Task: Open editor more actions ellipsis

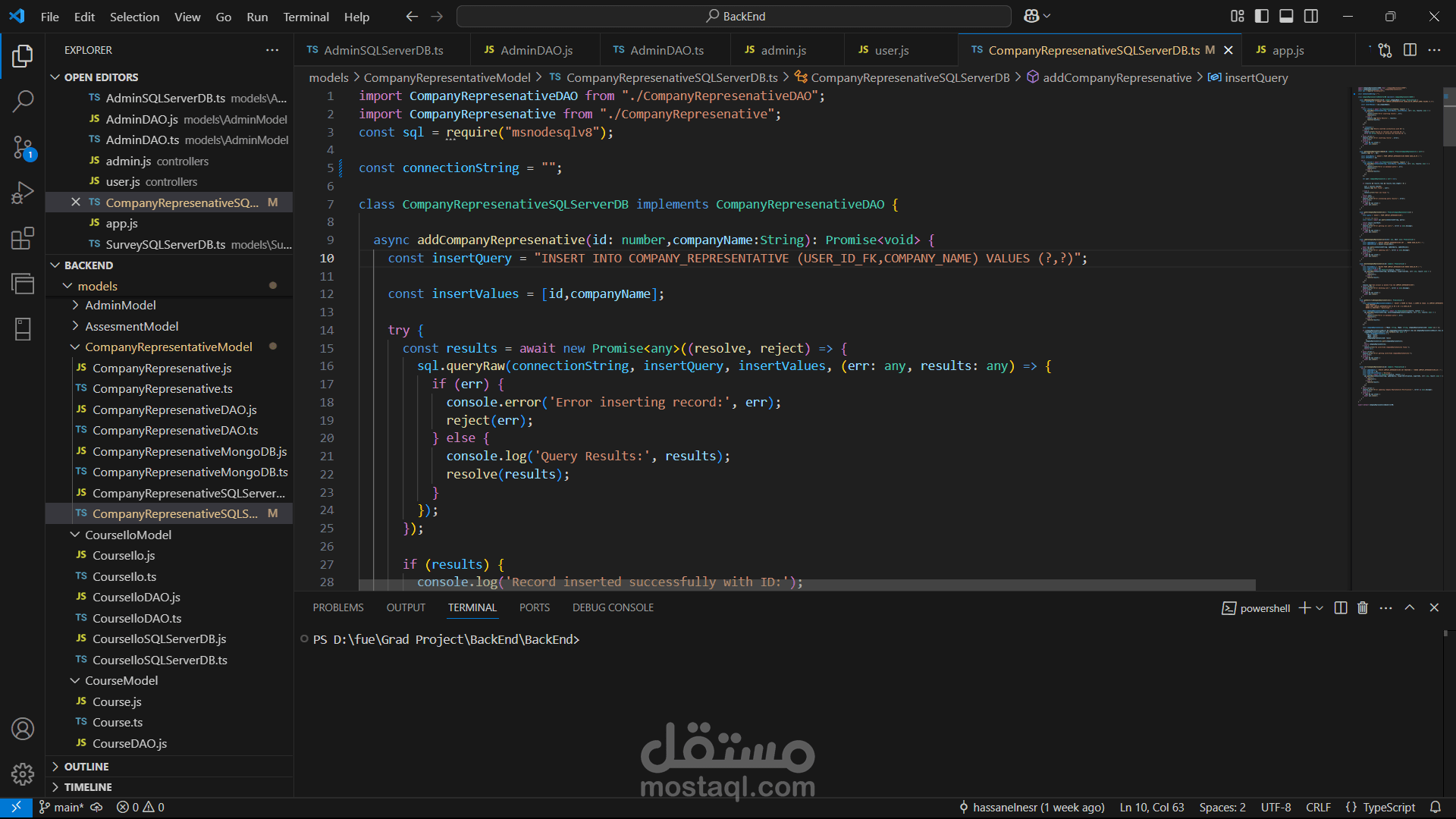Action: coord(1434,50)
